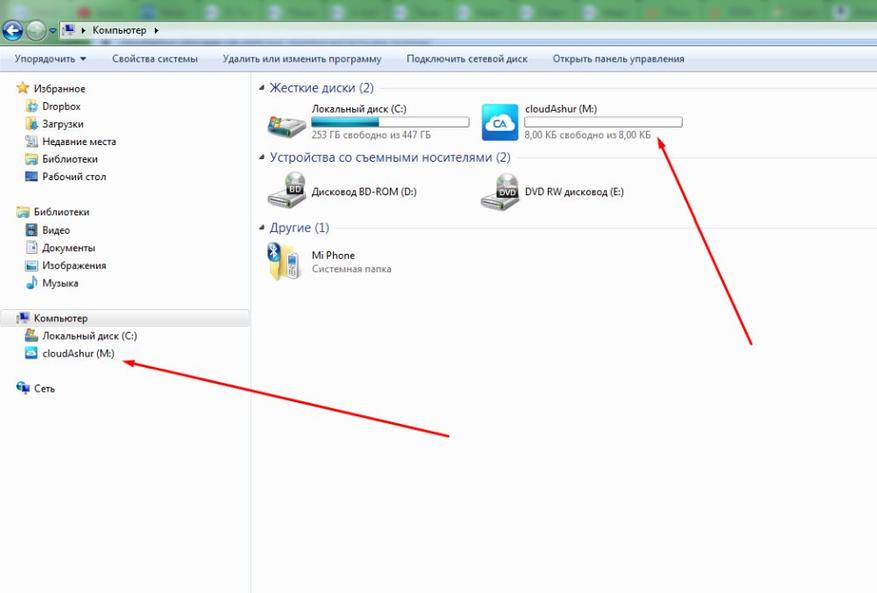Click Компьютер icon in navigation pane

tap(23, 318)
